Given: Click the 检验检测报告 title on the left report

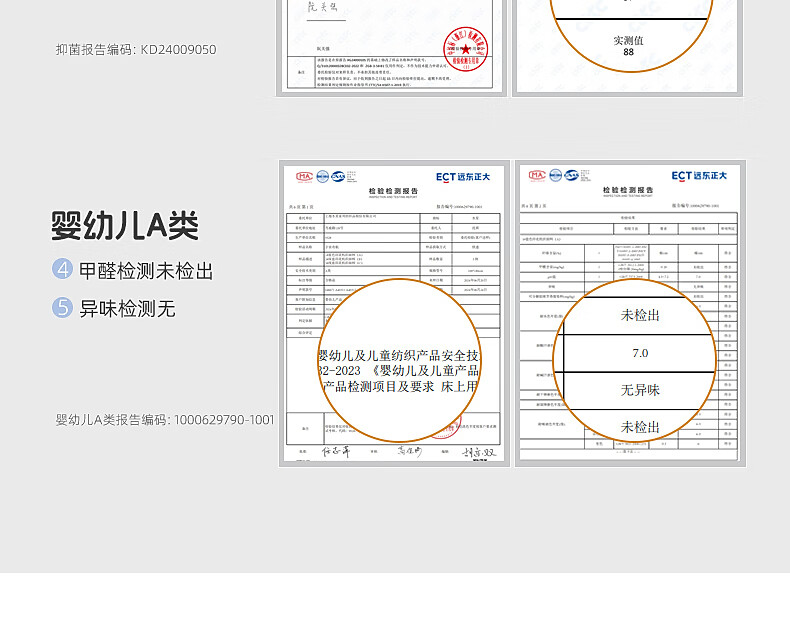Looking at the screenshot, I should [393, 191].
